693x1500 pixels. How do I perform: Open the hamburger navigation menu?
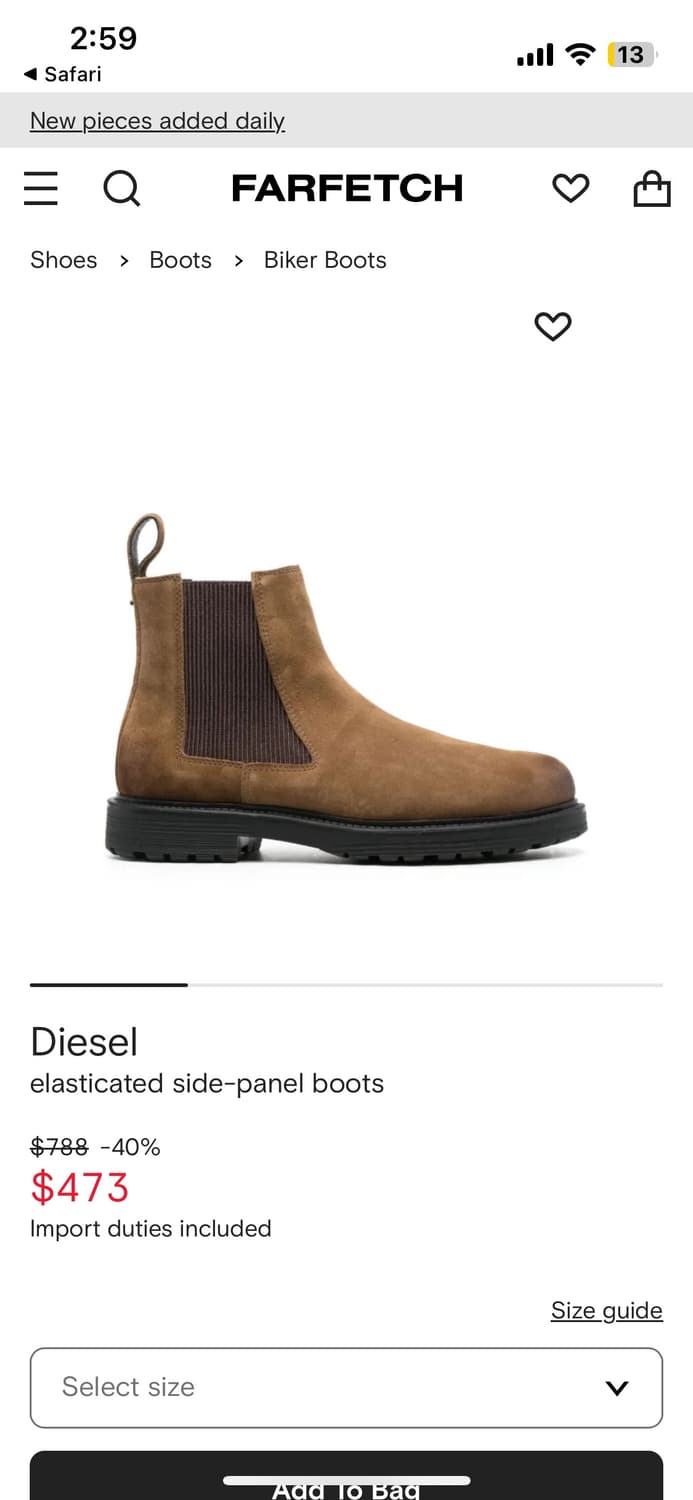[41, 188]
